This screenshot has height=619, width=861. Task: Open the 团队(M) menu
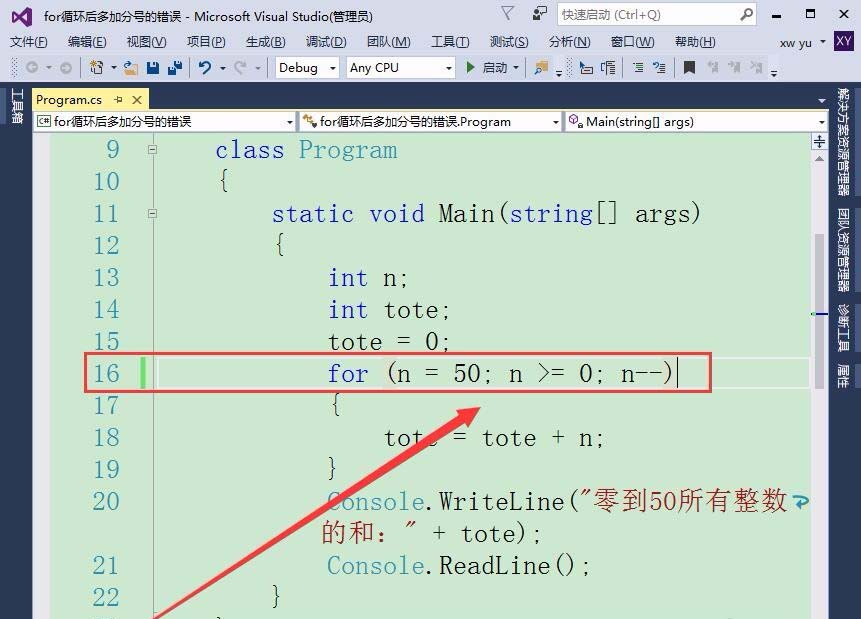(x=388, y=42)
